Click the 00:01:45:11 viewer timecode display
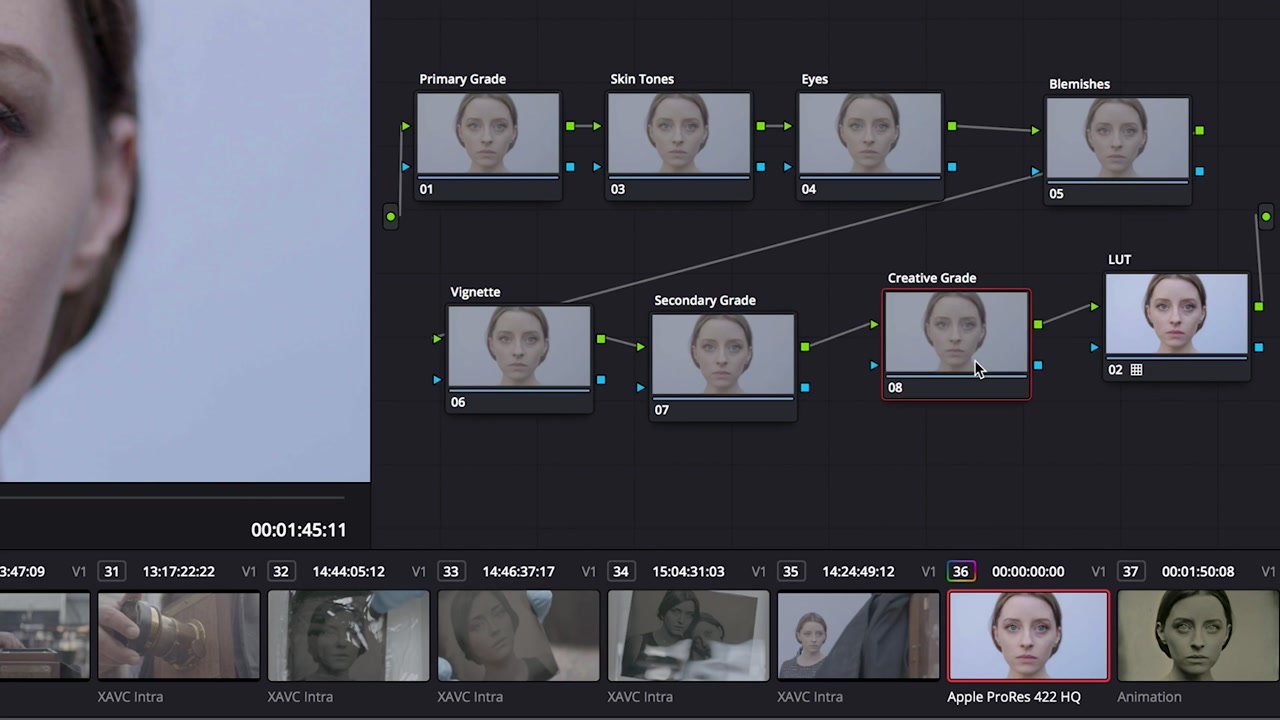Image resolution: width=1280 pixels, height=720 pixels. coord(298,530)
